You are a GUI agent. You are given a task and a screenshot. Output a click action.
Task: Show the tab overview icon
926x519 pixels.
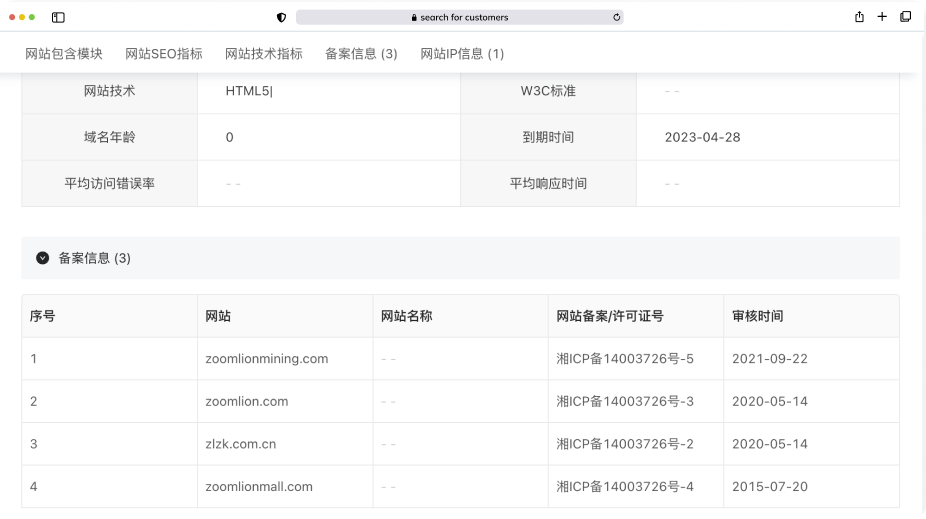click(905, 17)
